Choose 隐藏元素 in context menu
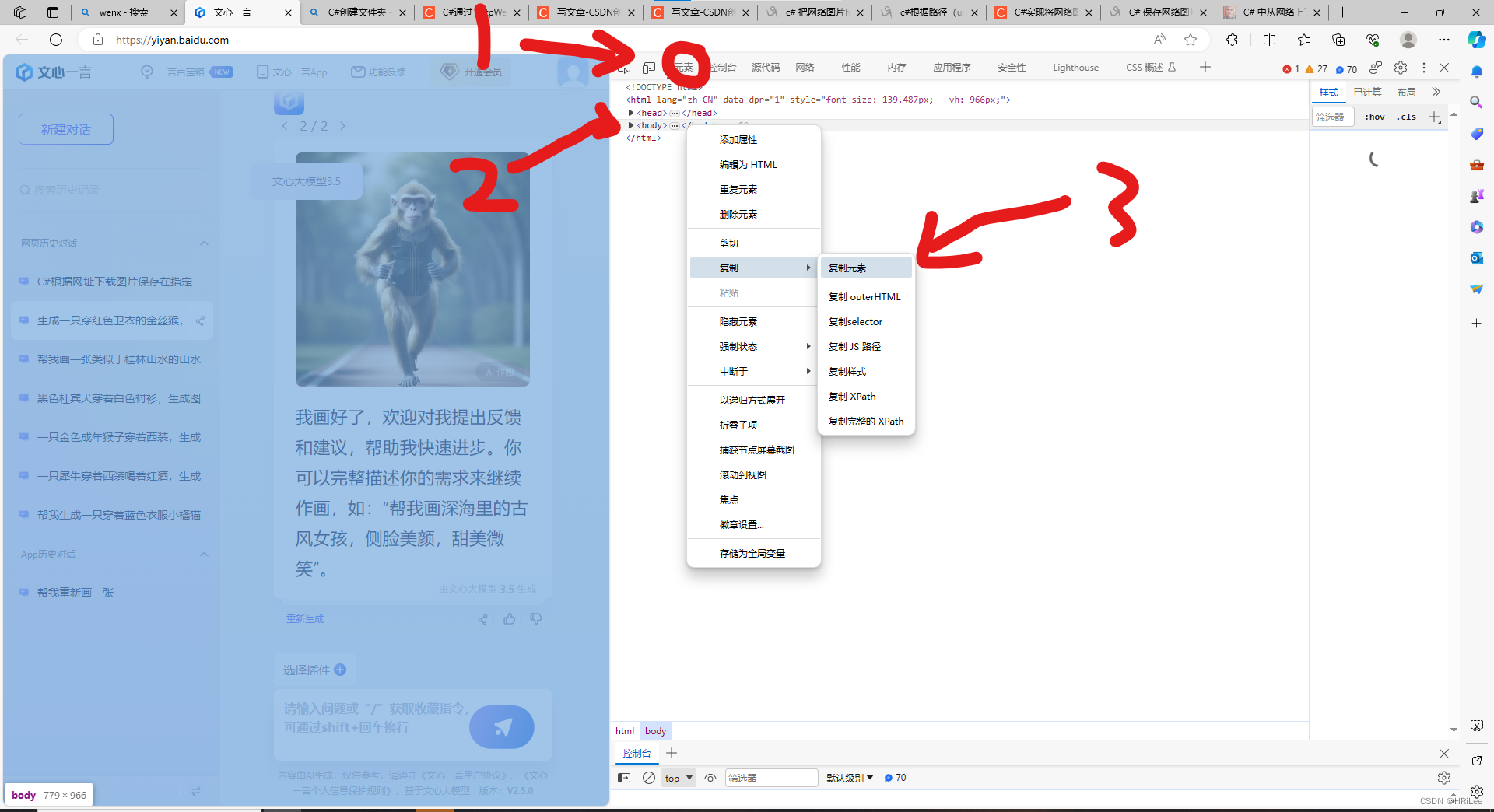1494x812 pixels. click(x=753, y=322)
